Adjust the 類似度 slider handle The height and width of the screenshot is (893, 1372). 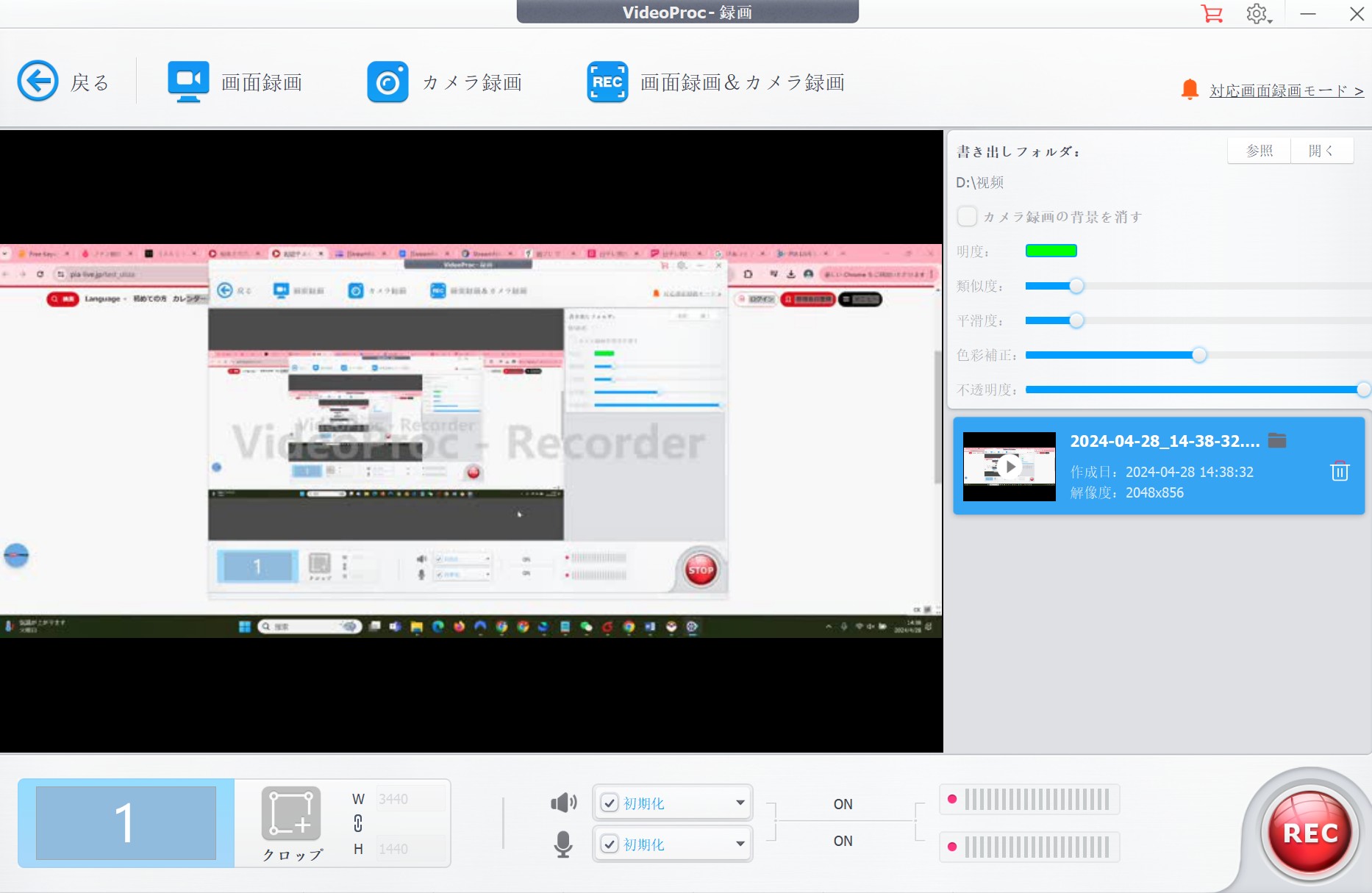coord(1076,286)
